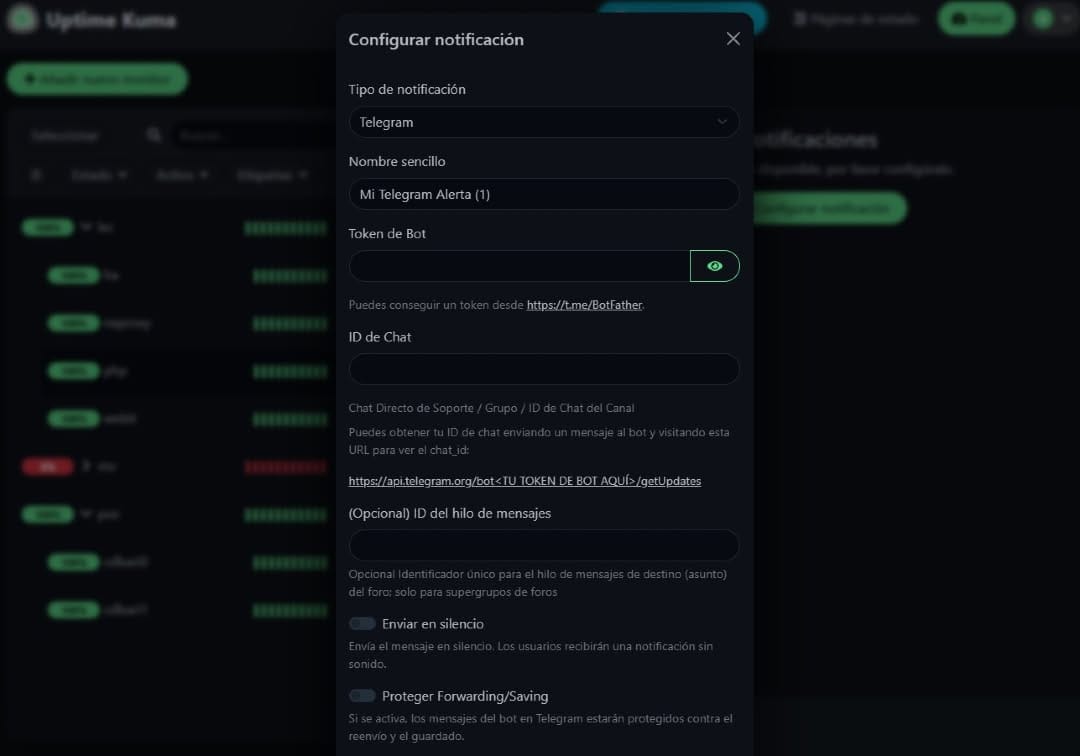Click the blurred green add monitor button
Screen dimensions: 1080x756
click(x=97, y=79)
